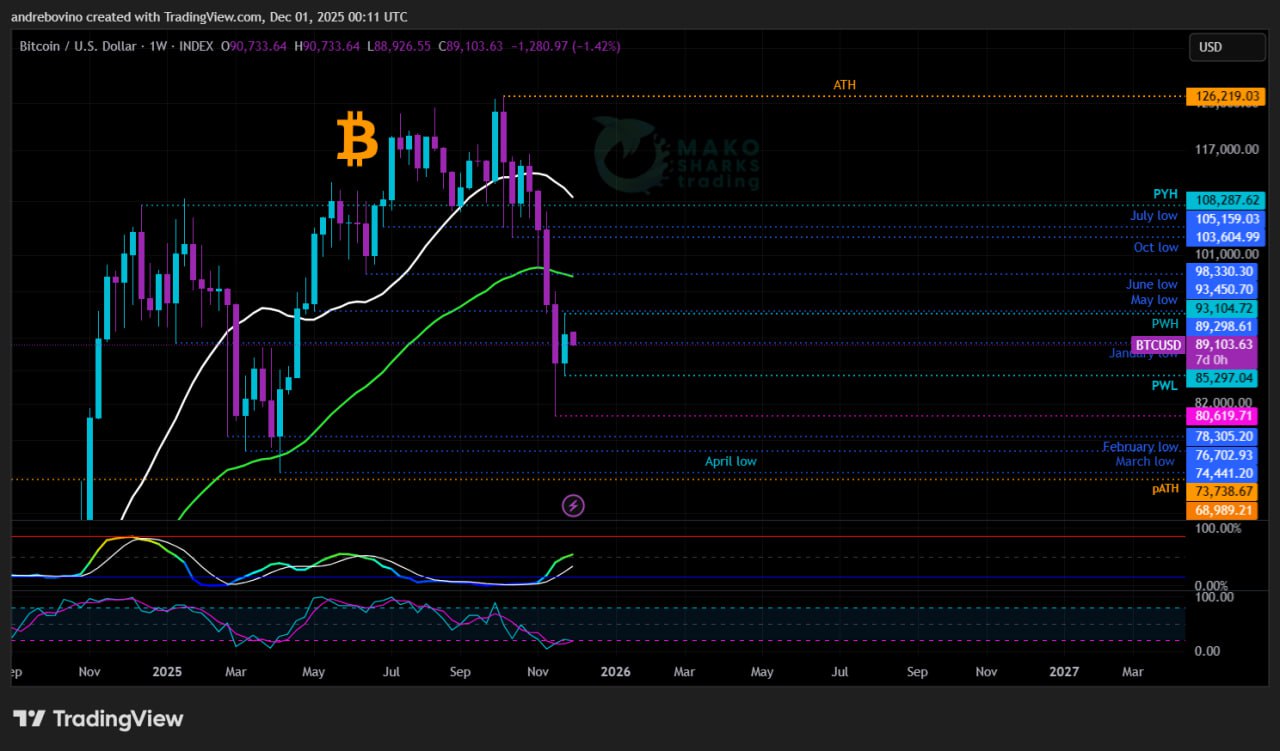
Task: Click the TradingView logo at bottom left
Action: (x=98, y=718)
